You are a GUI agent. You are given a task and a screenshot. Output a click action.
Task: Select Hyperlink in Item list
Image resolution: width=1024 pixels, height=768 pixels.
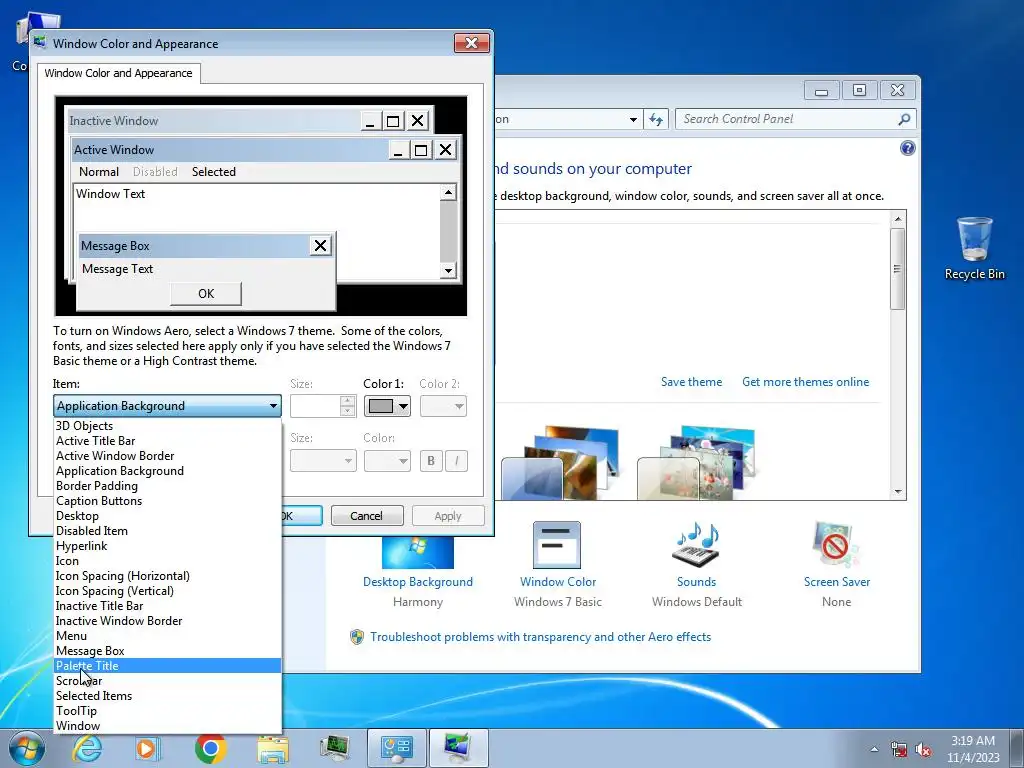(167, 546)
